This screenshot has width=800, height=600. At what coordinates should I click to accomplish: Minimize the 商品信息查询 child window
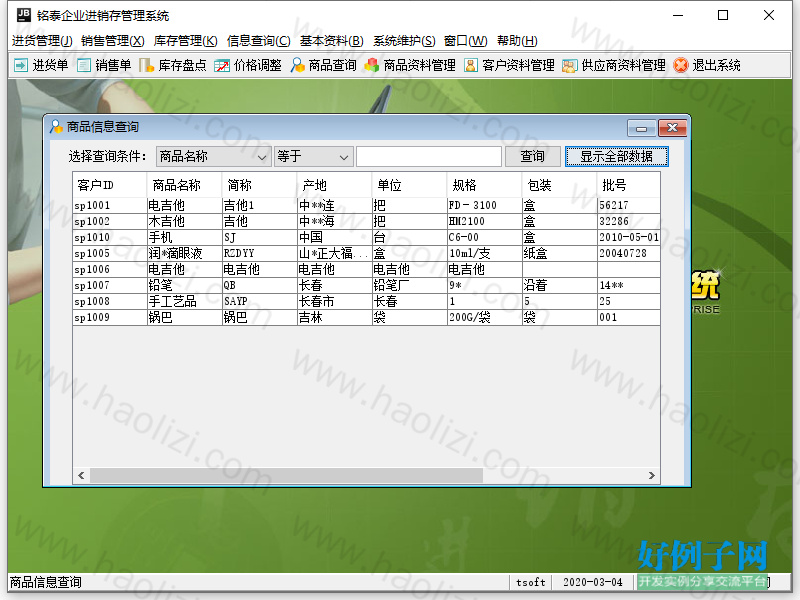(641, 129)
